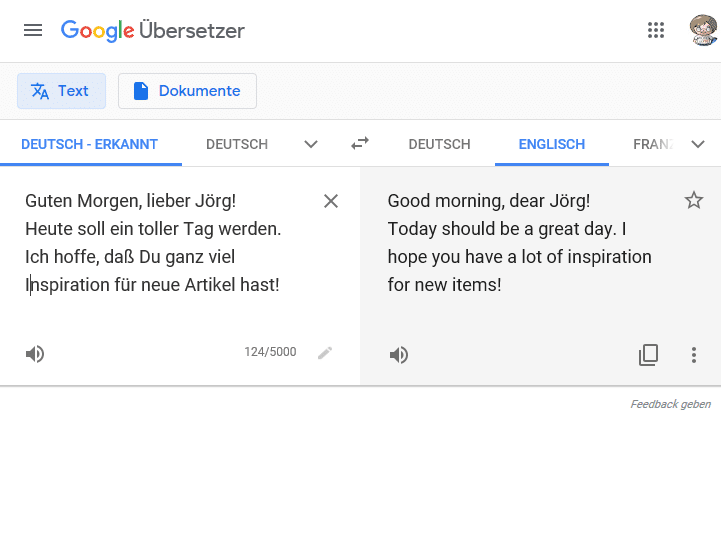The image size is (721, 538).
Task: Click the Feedback geben link
Action: [x=670, y=404]
